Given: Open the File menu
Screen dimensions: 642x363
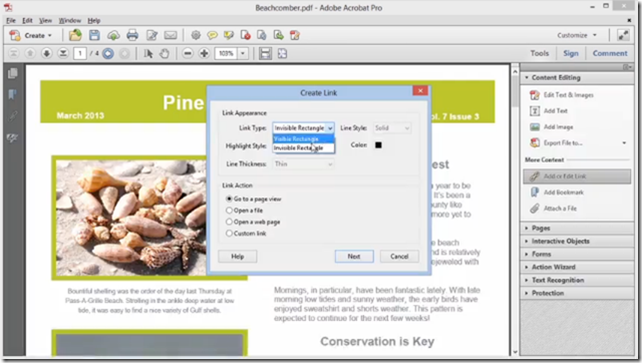Looking at the screenshot, I should pos(11,20).
